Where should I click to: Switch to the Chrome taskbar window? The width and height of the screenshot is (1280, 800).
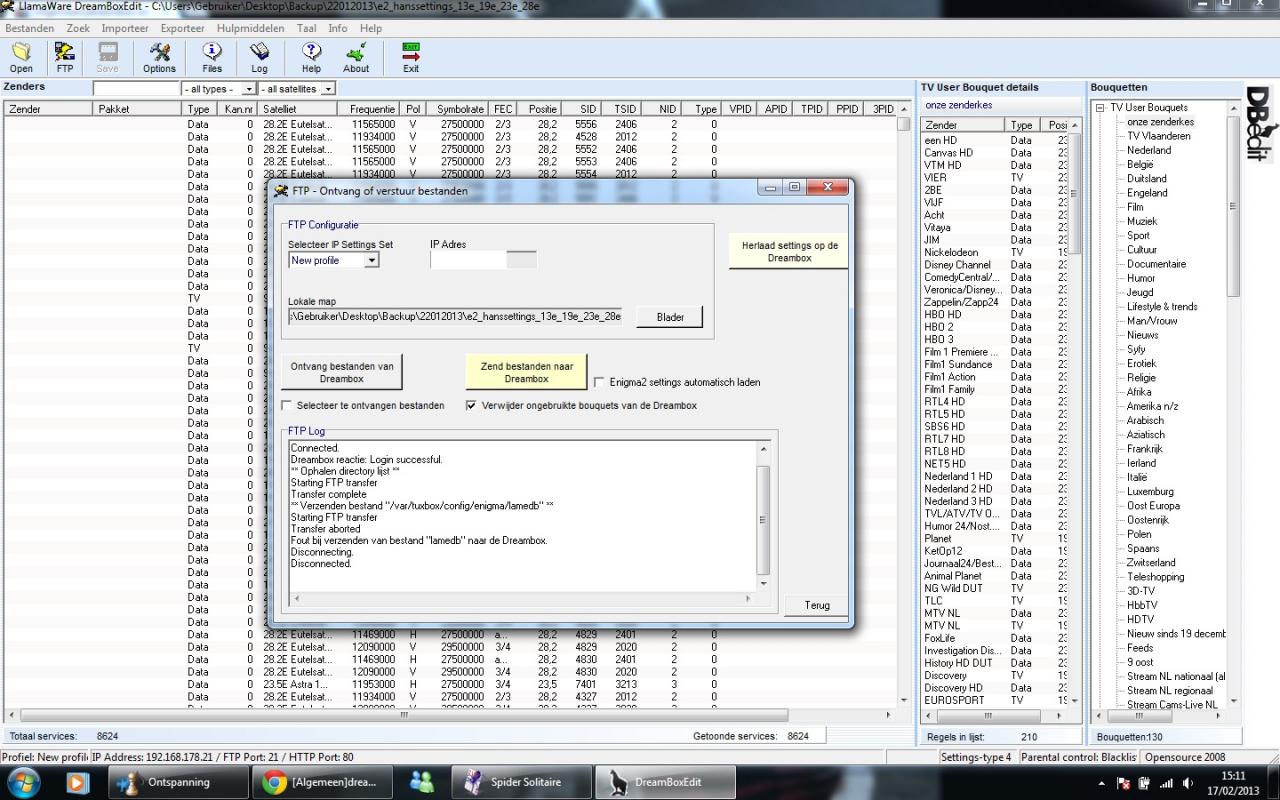click(x=324, y=782)
